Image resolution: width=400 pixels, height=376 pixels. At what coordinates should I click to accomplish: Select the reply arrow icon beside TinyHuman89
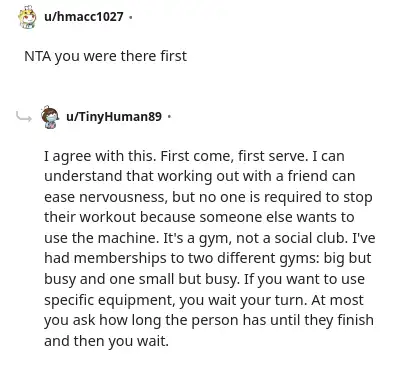click(x=24, y=117)
